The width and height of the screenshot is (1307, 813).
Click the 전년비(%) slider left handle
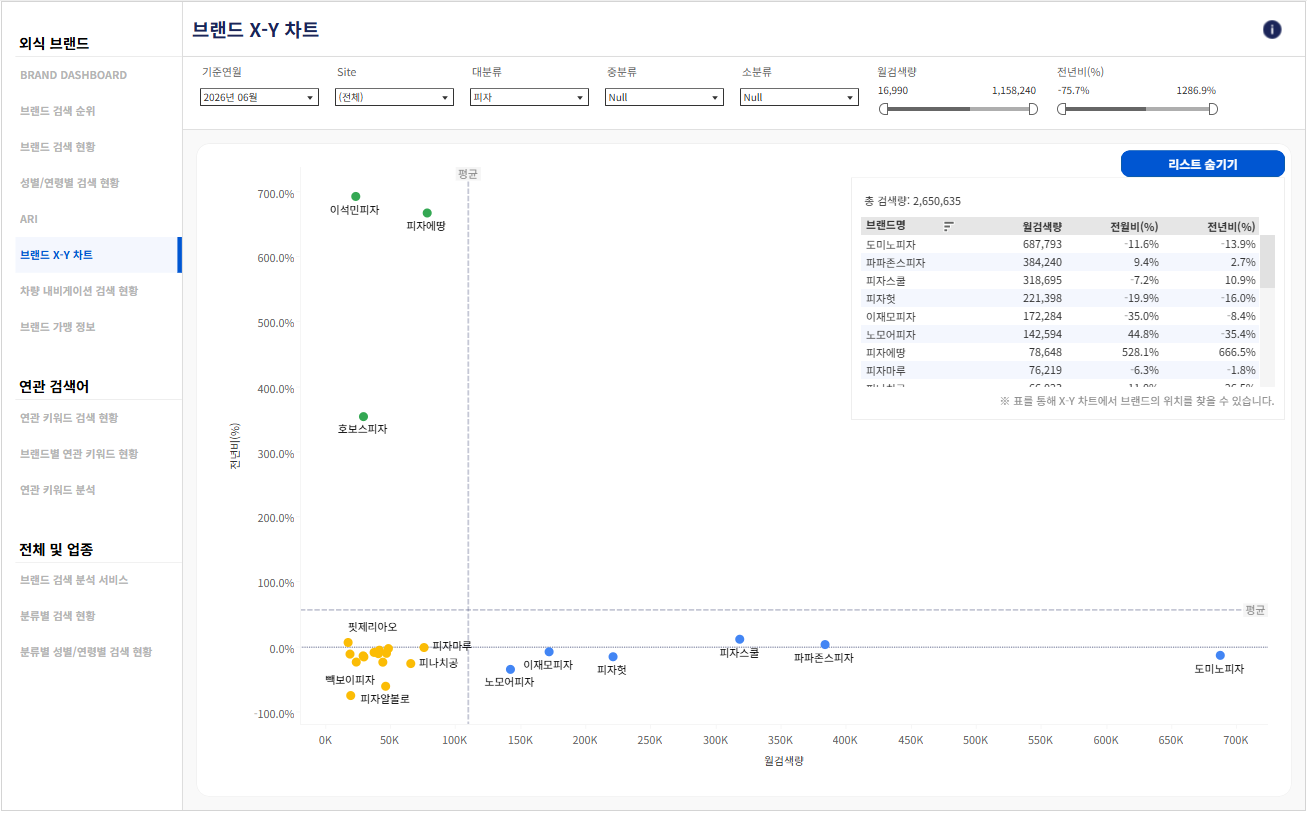point(1062,109)
